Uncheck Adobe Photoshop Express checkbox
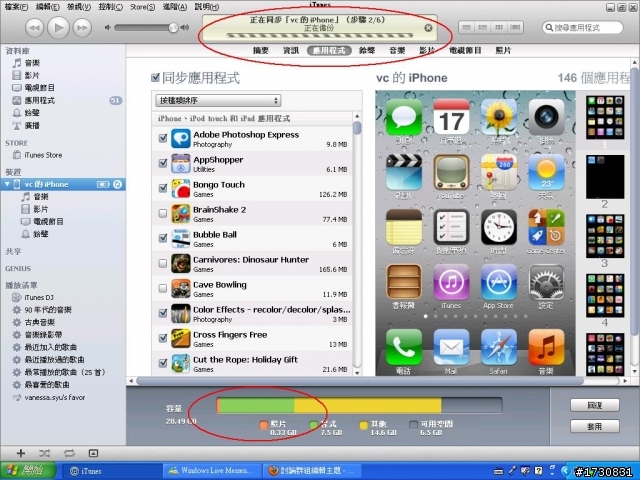The height and width of the screenshot is (480, 640). (162, 138)
